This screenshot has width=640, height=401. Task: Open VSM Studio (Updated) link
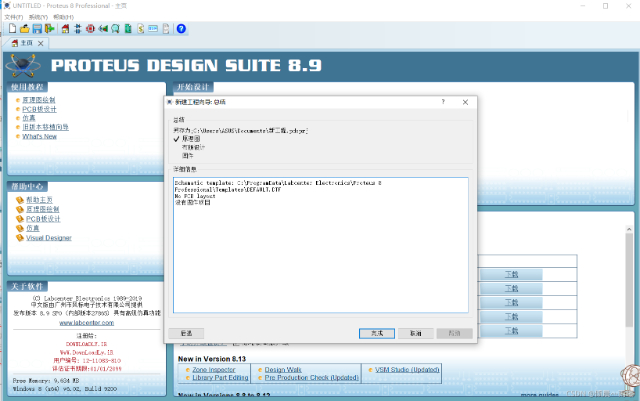click(407, 370)
